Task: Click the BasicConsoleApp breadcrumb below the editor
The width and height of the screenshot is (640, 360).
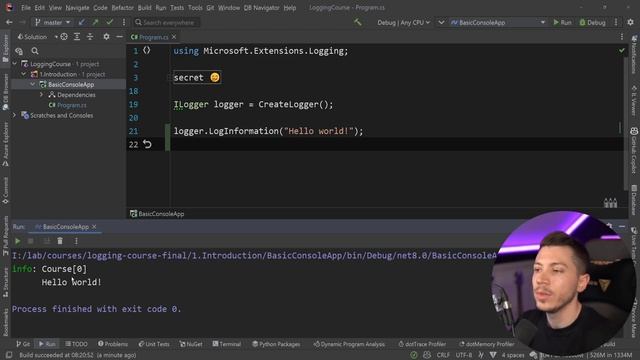Action: click(157, 214)
